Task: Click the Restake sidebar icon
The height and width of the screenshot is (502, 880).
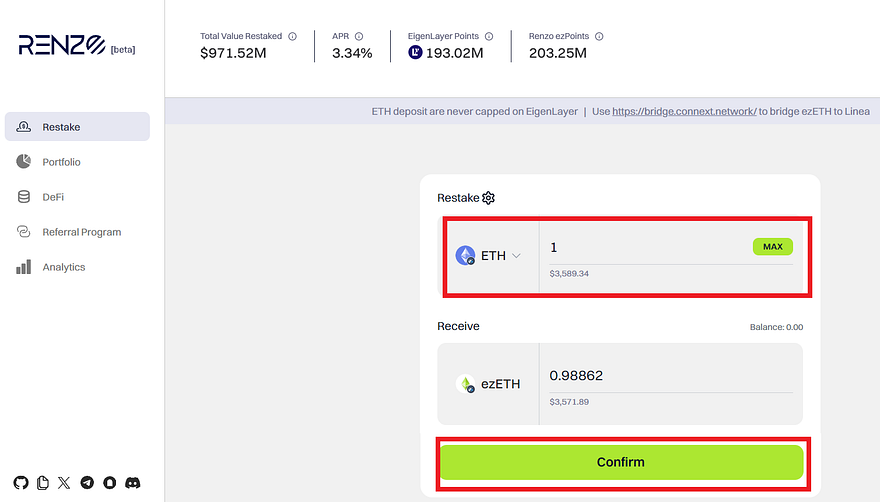Action: click(x=24, y=127)
